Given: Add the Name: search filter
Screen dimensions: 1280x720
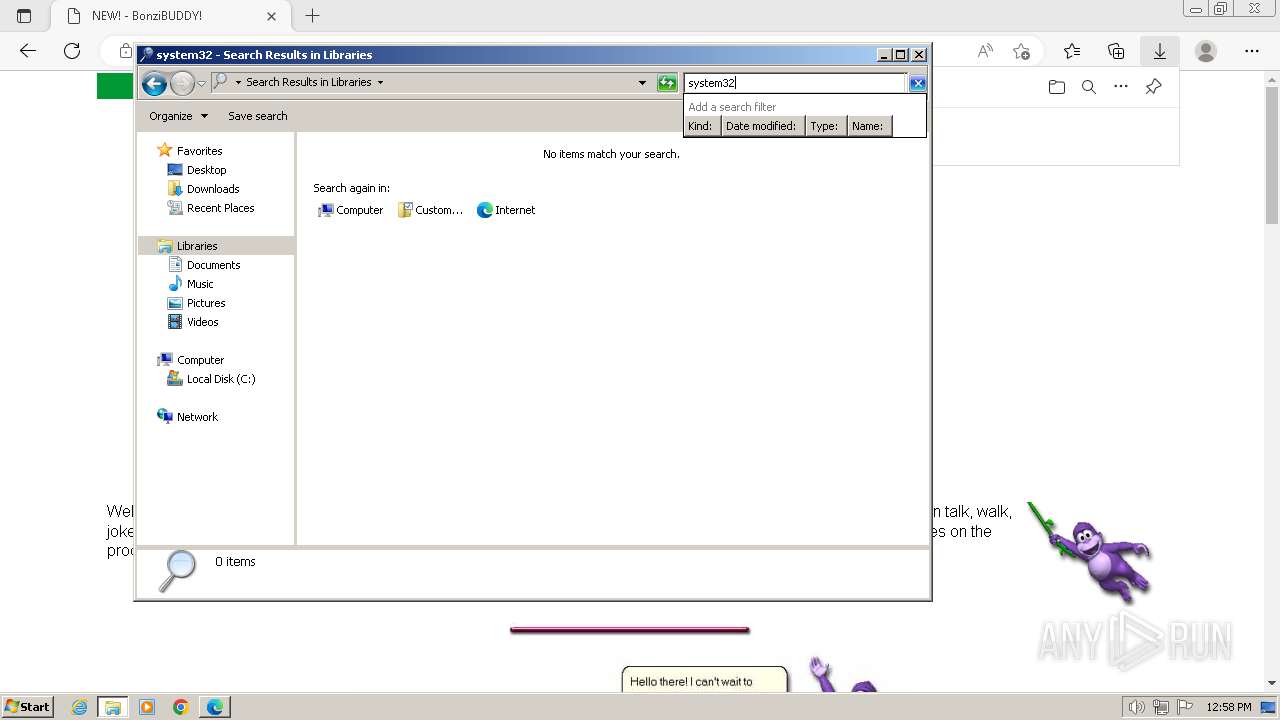Looking at the screenshot, I should (868, 126).
